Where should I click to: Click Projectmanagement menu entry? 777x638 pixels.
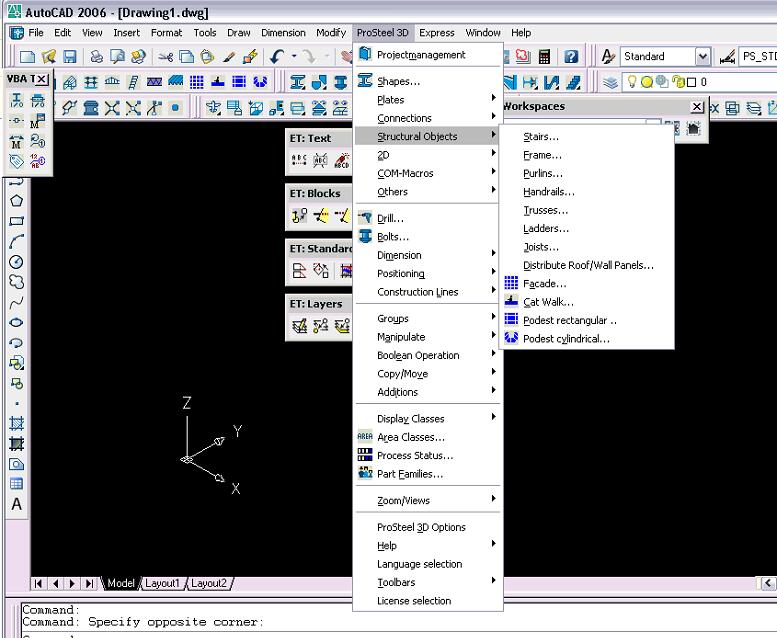pos(426,55)
